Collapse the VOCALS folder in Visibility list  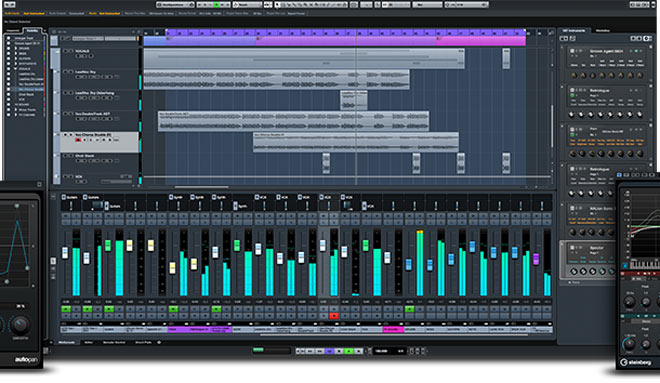click(16, 69)
